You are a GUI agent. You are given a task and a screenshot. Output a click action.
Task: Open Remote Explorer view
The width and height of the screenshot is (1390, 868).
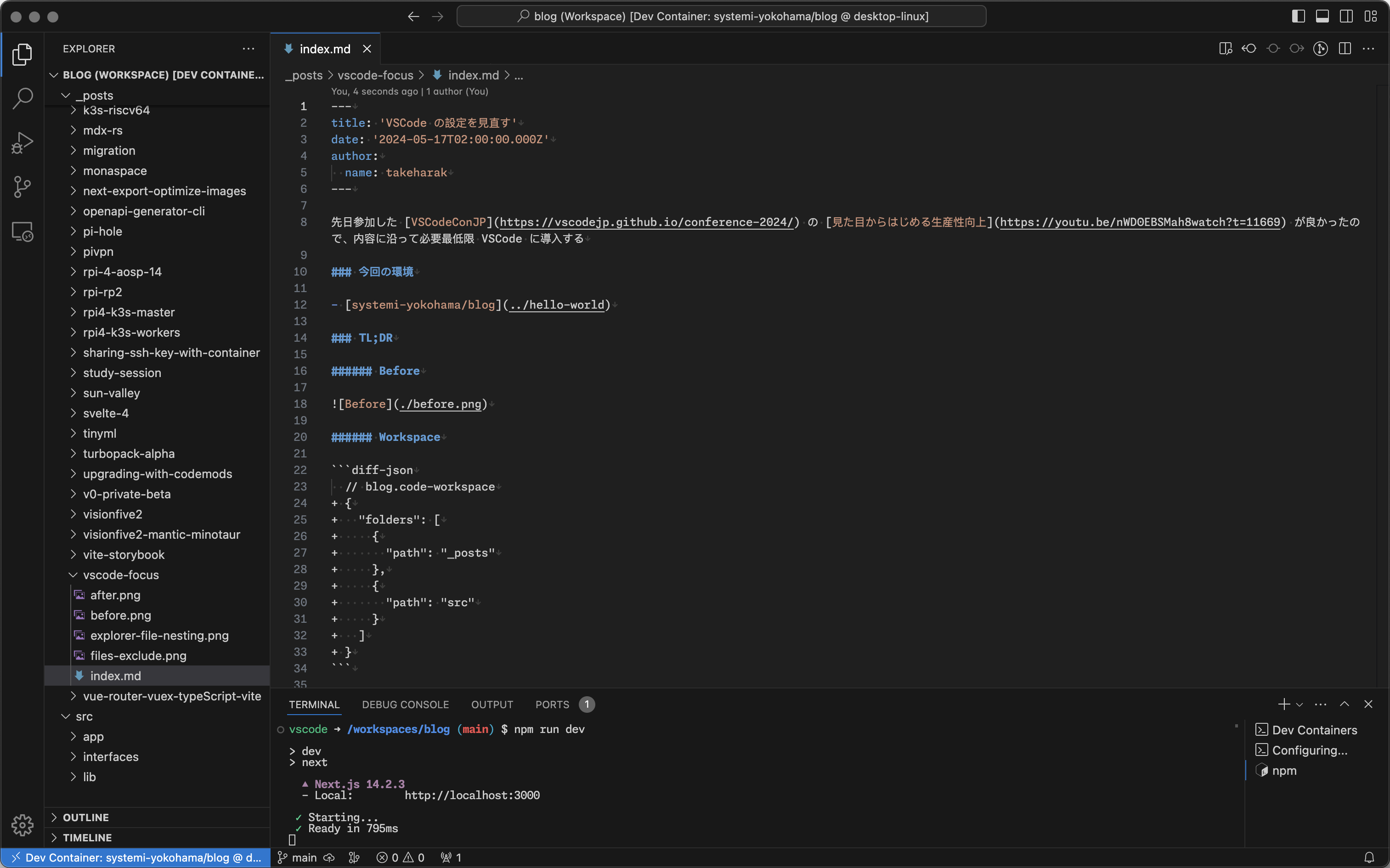[22, 231]
